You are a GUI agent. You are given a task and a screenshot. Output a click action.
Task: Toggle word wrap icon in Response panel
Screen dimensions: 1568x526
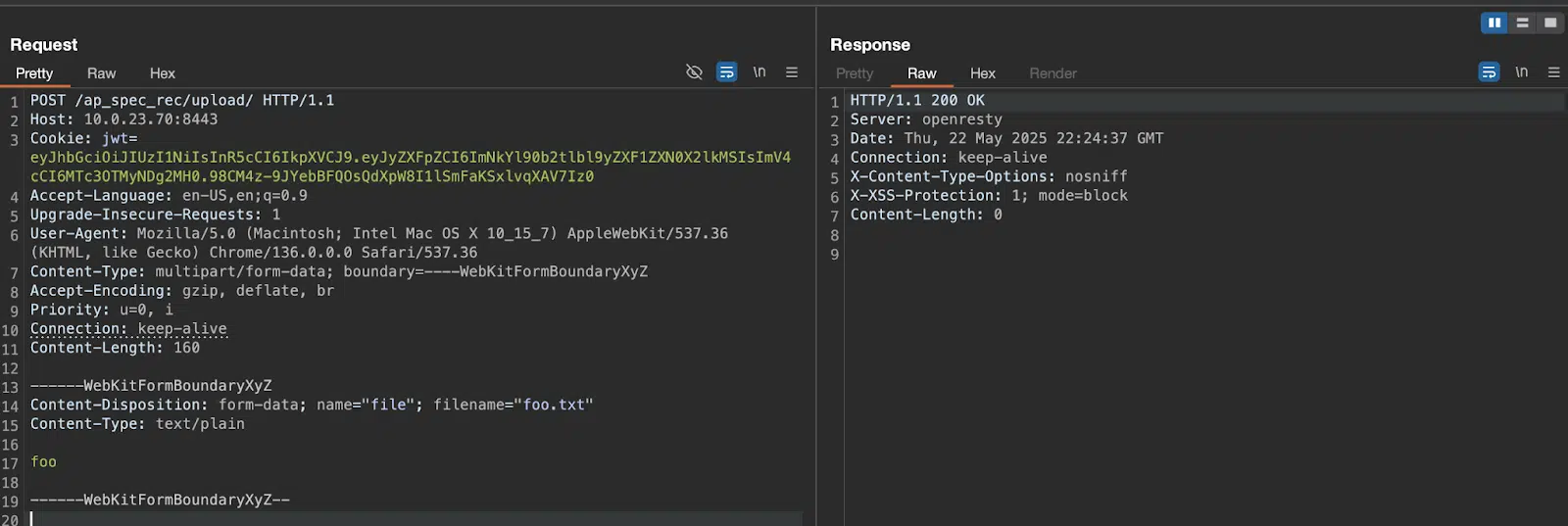coord(1489,72)
